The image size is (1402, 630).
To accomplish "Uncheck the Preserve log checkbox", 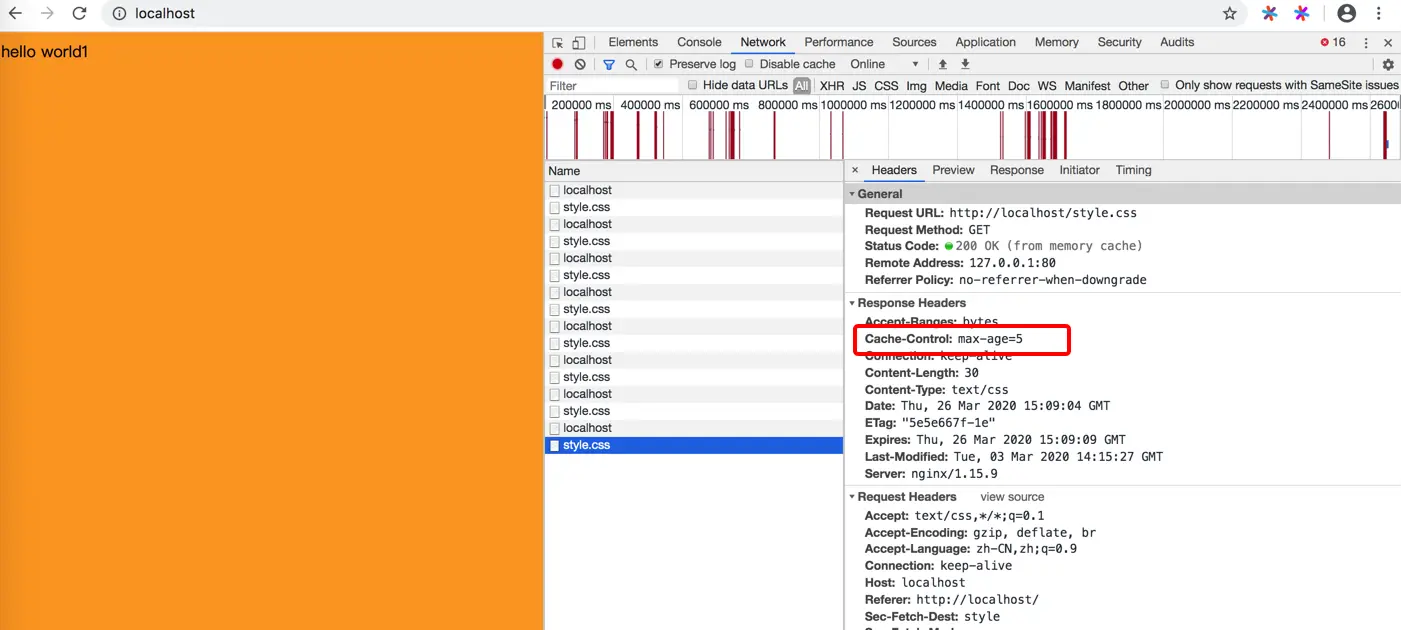I will coord(658,64).
